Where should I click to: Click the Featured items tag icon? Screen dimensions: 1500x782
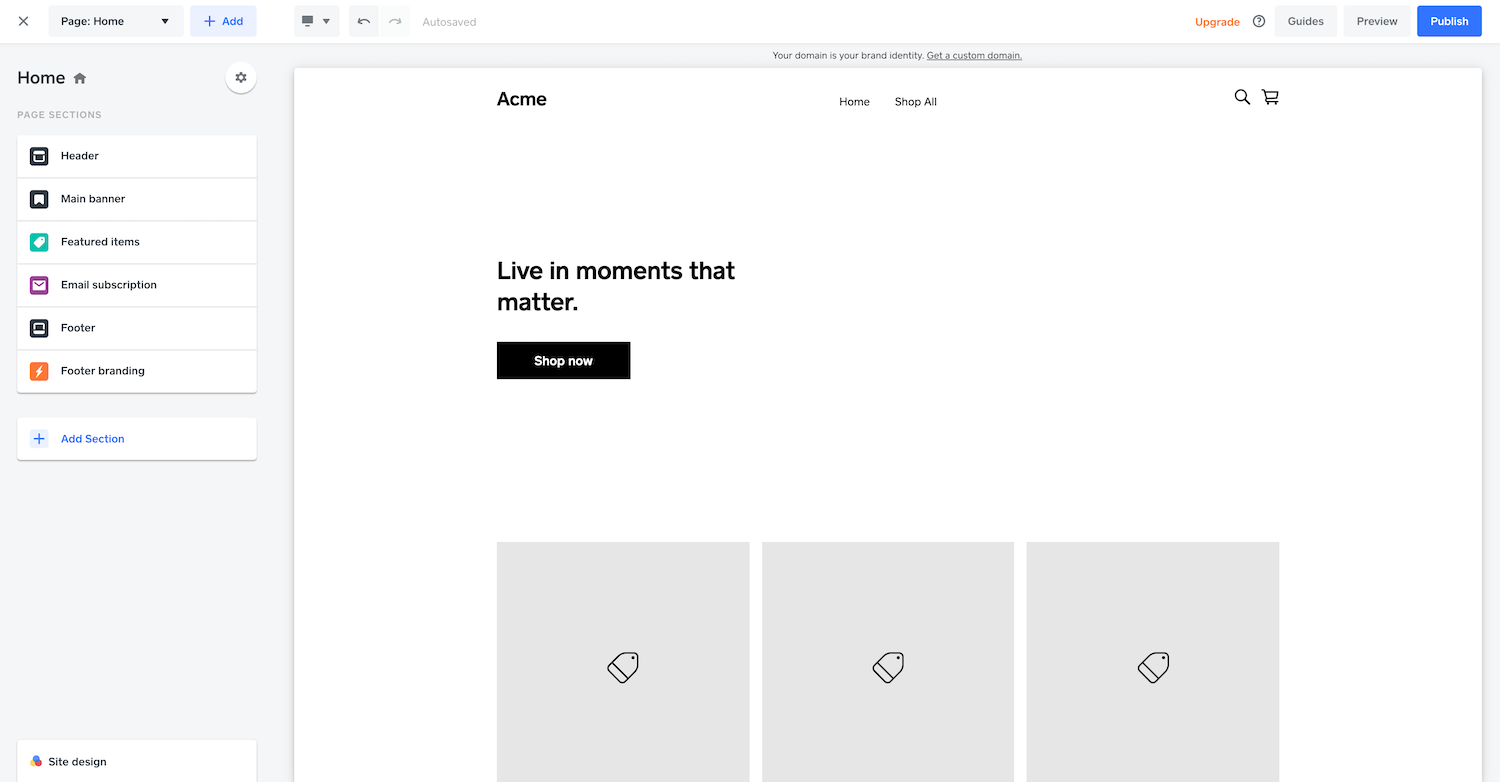point(39,242)
